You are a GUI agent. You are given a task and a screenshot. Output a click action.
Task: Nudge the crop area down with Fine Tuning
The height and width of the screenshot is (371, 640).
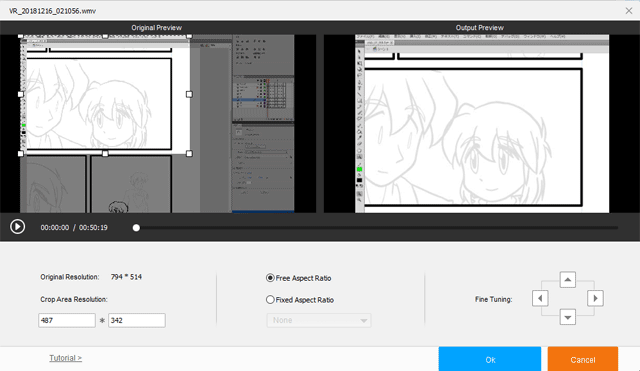pos(567,317)
